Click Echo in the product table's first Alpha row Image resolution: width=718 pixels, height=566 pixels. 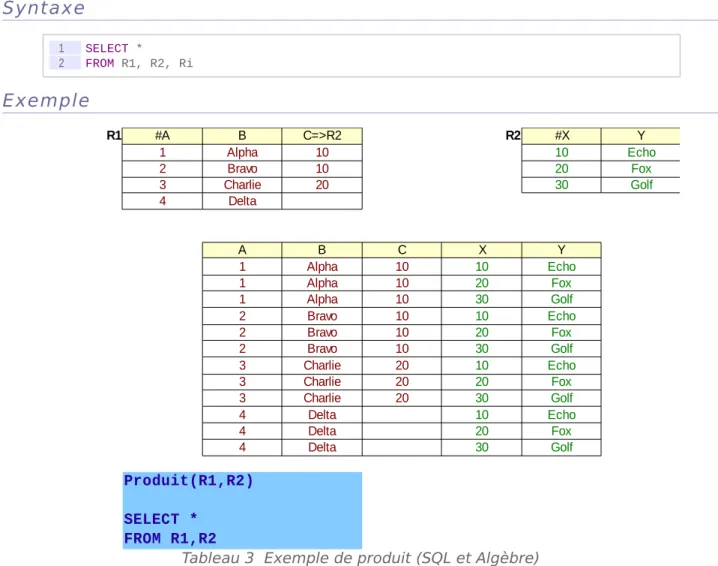(561, 267)
